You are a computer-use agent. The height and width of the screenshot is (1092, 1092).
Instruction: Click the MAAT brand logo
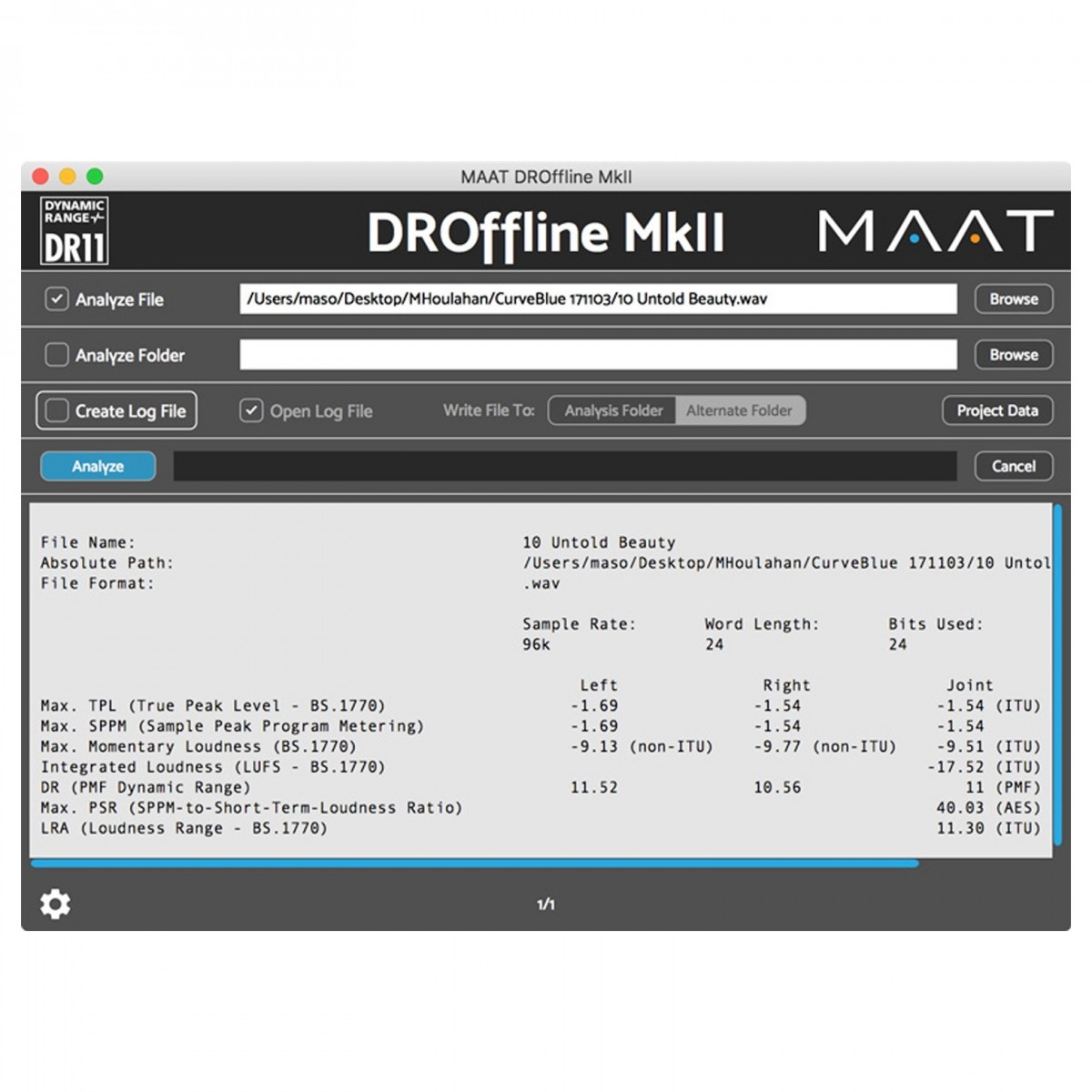tap(935, 231)
